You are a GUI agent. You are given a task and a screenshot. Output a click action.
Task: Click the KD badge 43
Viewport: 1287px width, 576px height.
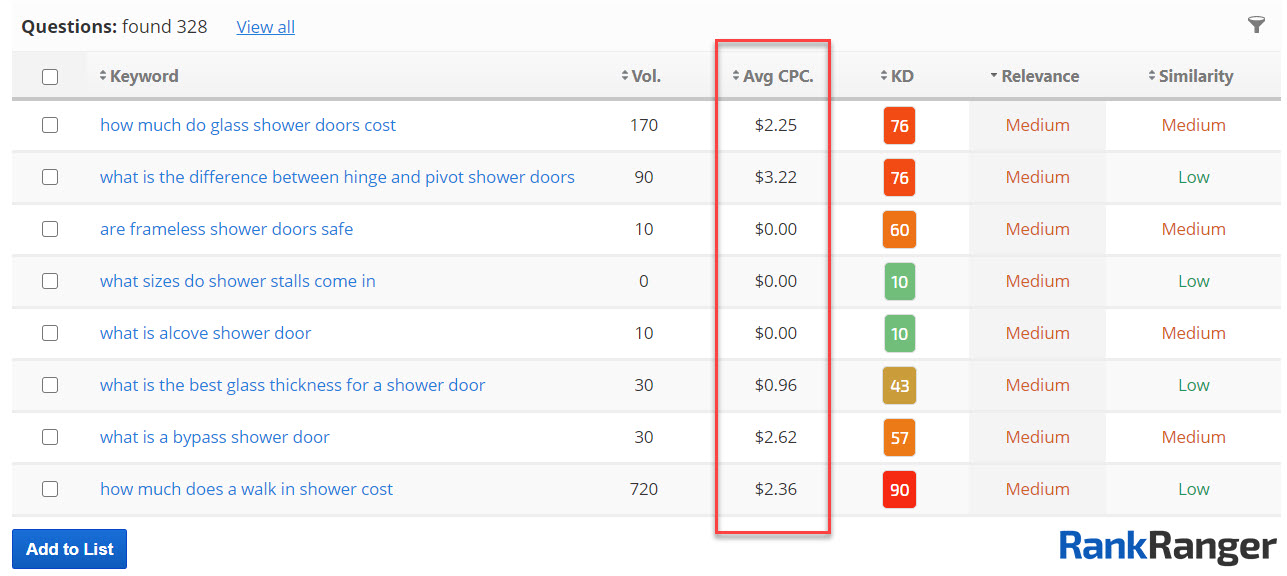tap(899, 386)
